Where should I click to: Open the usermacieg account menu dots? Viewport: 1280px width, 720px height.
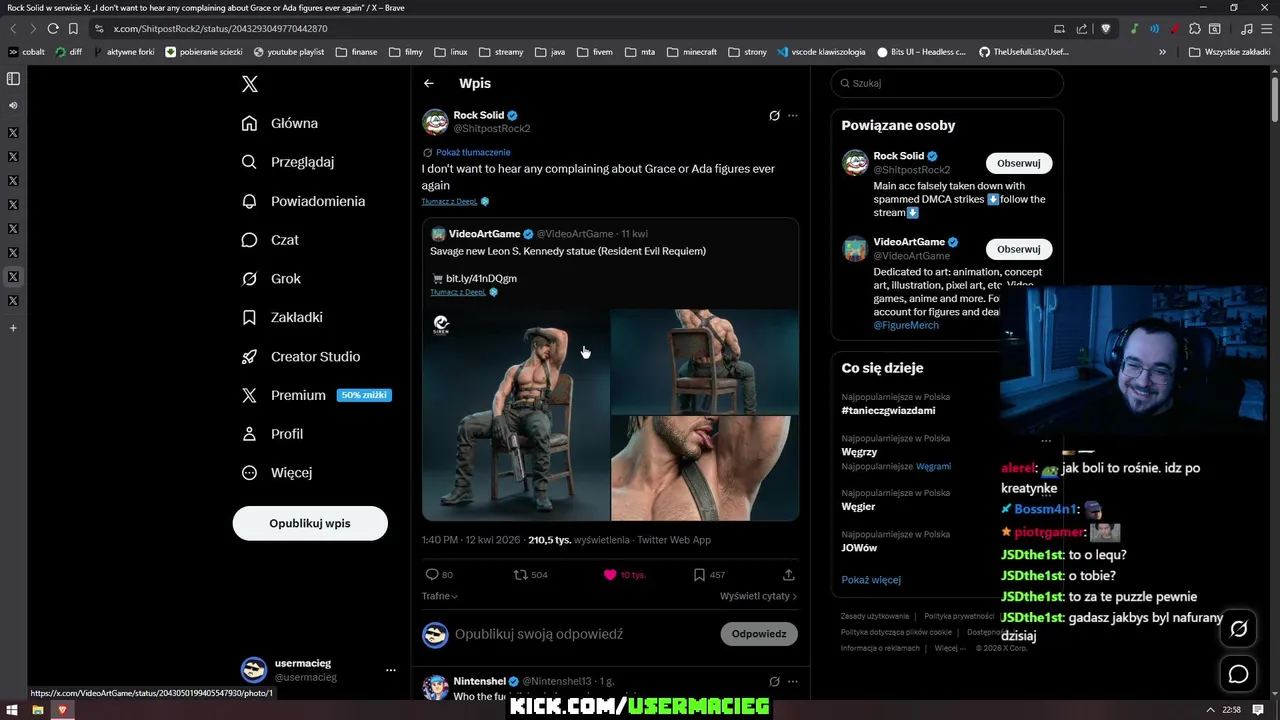click(x=391, y=670)
